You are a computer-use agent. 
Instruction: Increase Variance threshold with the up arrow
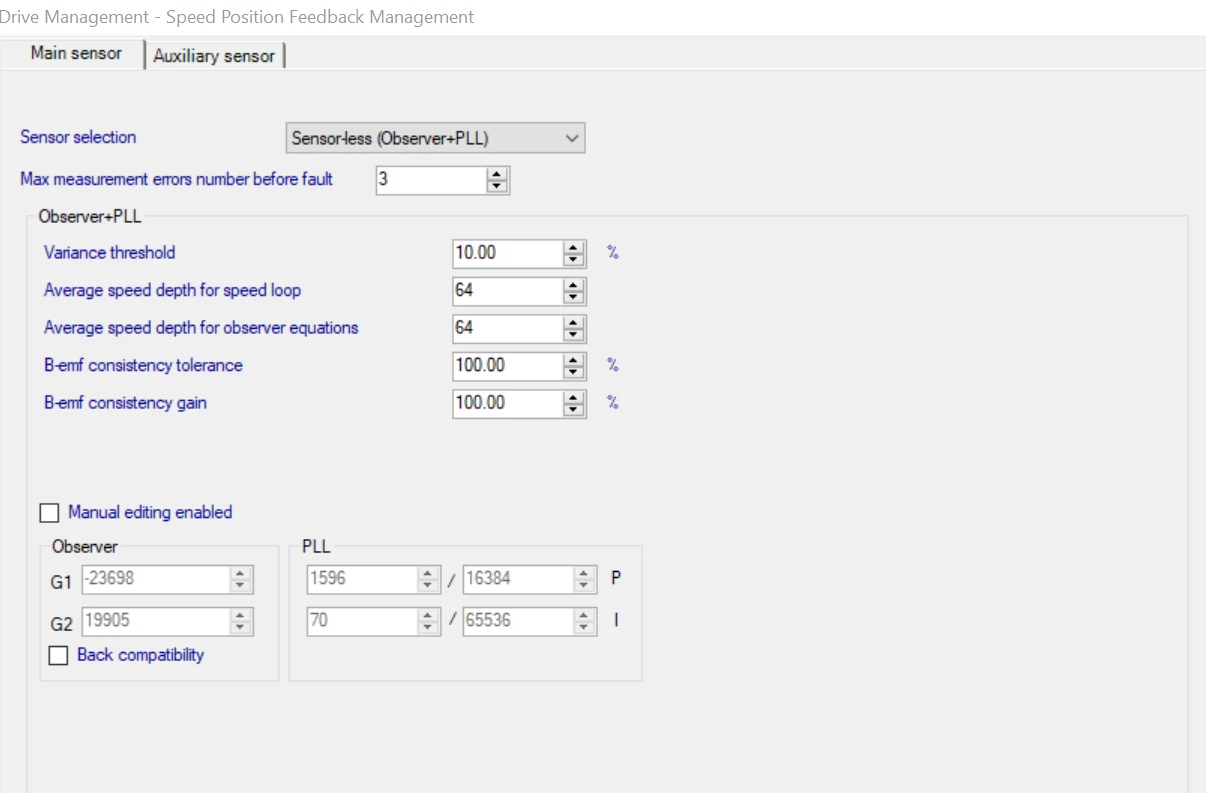click(573, 247)
